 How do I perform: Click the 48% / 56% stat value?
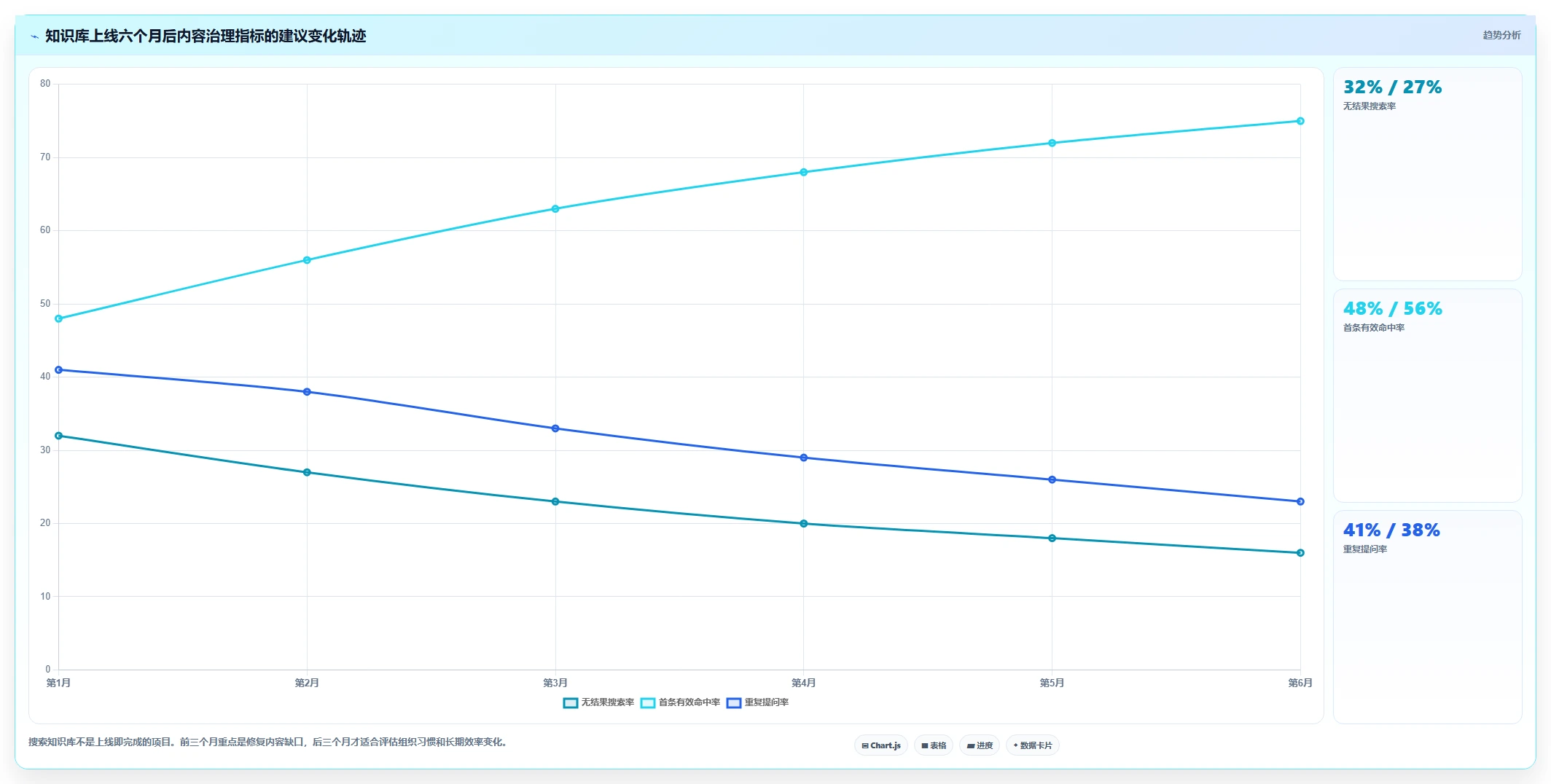click(x=1392, y=309)
